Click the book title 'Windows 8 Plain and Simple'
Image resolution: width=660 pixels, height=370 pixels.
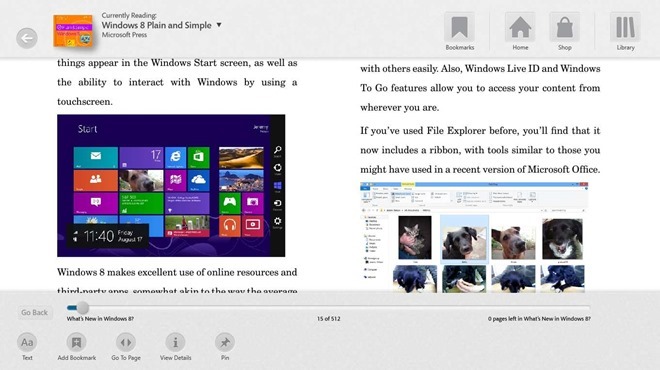click(x=157, y=25)
